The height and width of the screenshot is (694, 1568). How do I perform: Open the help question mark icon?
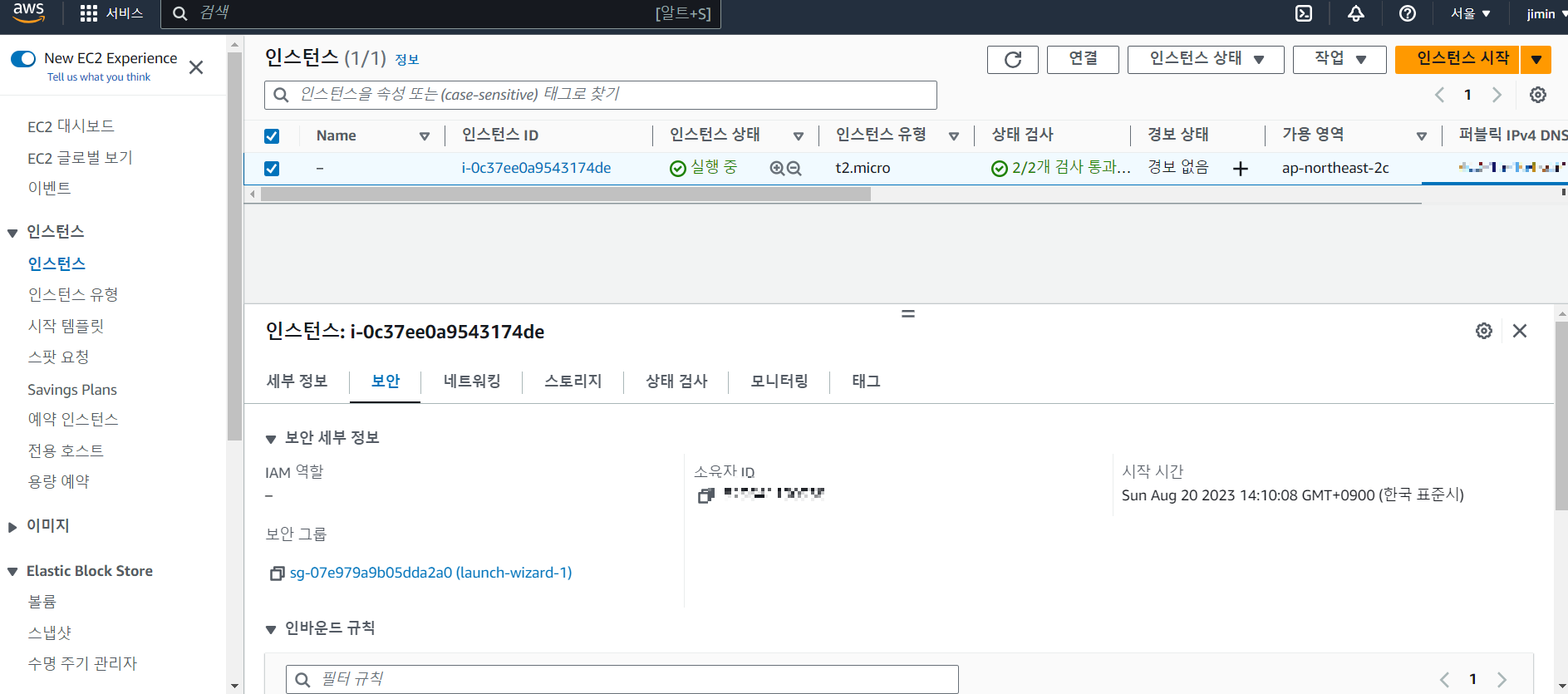point(1407,13)
